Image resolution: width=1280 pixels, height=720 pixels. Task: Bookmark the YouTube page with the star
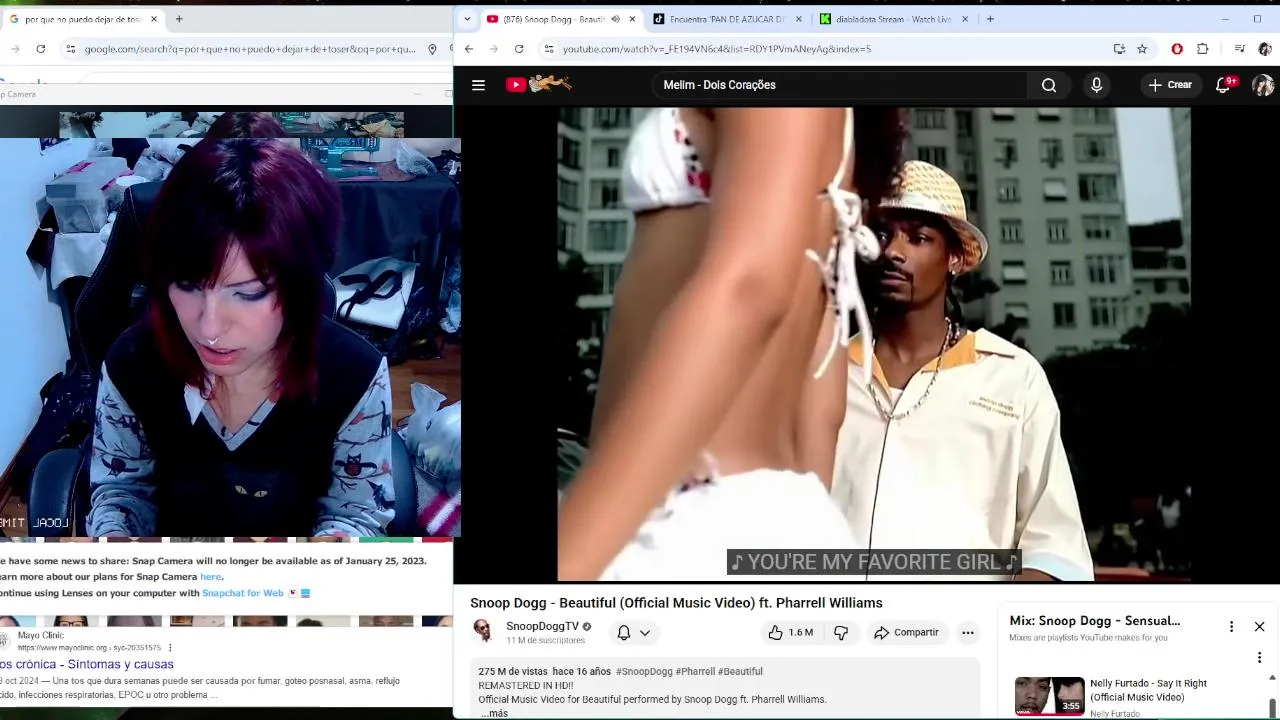(x=1142, y=48)
